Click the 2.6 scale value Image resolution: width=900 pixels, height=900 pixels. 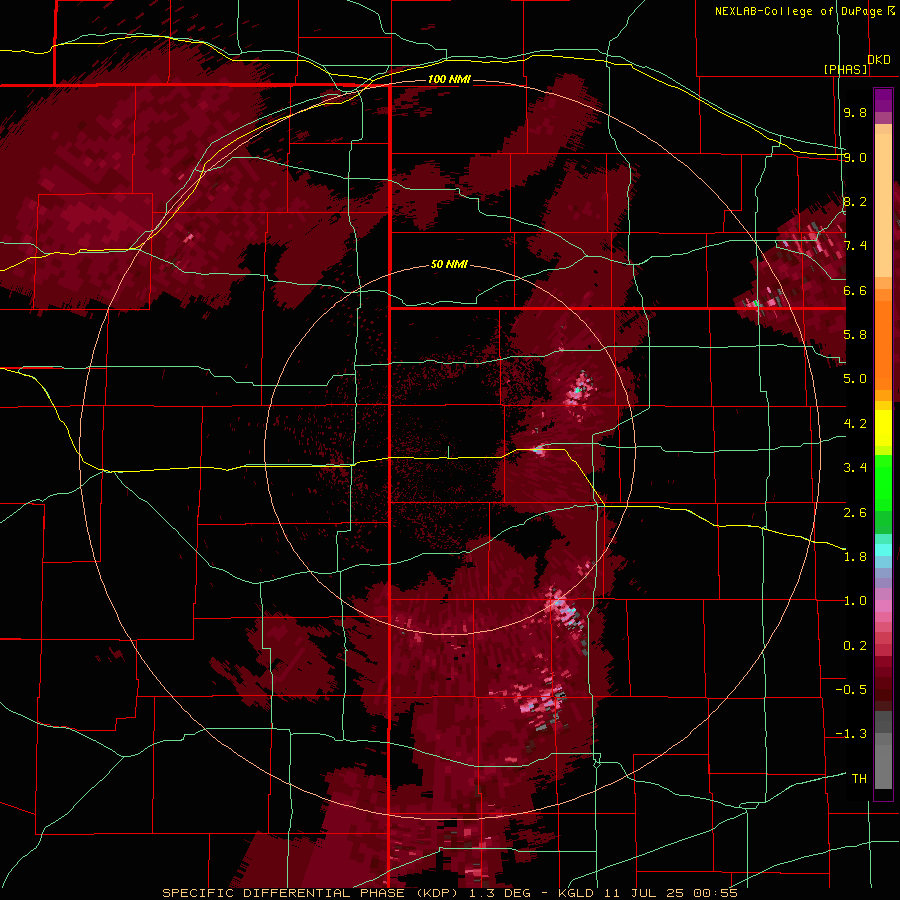pos(855,512)
